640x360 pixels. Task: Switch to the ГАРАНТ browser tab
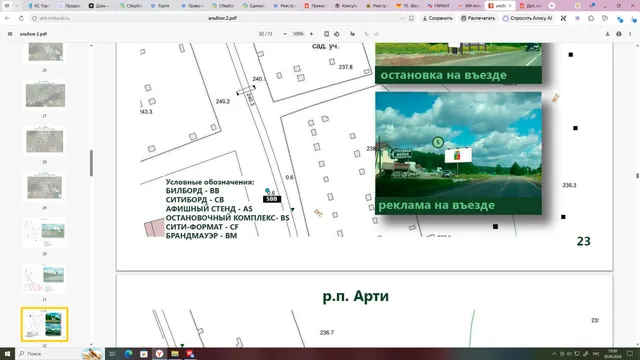point(438,6)
